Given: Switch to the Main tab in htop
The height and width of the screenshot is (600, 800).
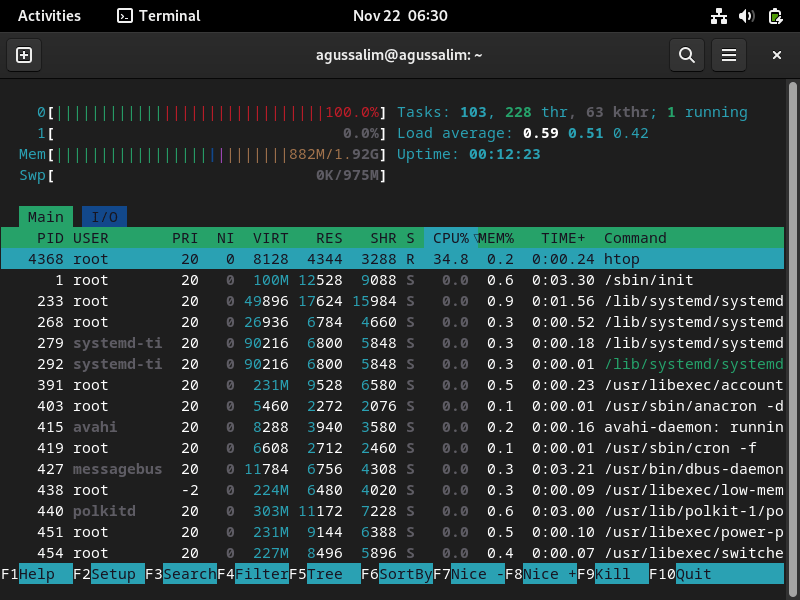Looking at the screenshot, I should pos(46,217).
